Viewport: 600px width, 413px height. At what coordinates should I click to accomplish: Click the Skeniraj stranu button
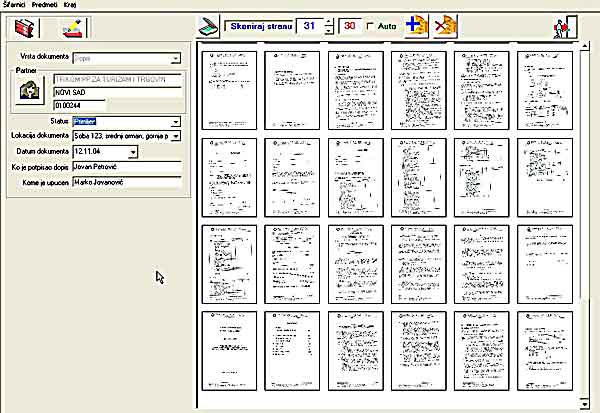tap(258, 26)
